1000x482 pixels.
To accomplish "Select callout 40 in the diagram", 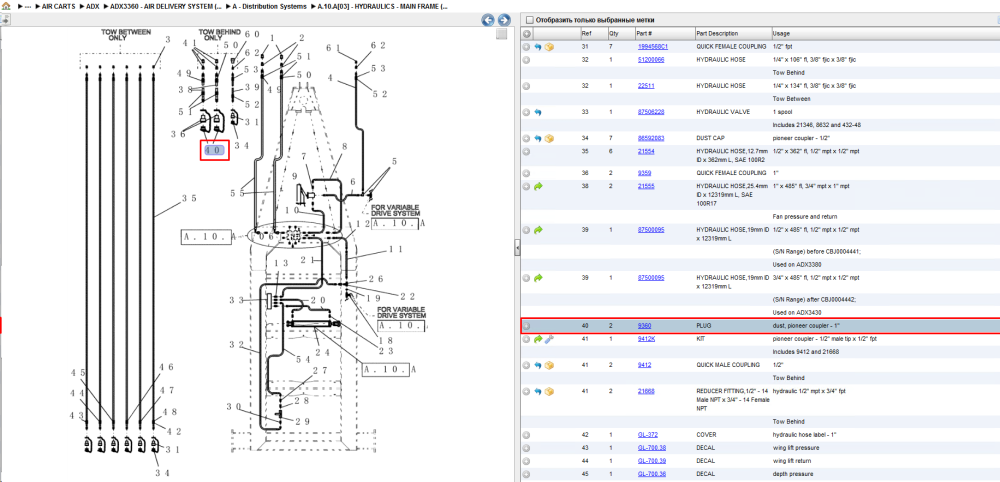I will tap(214, 150).
